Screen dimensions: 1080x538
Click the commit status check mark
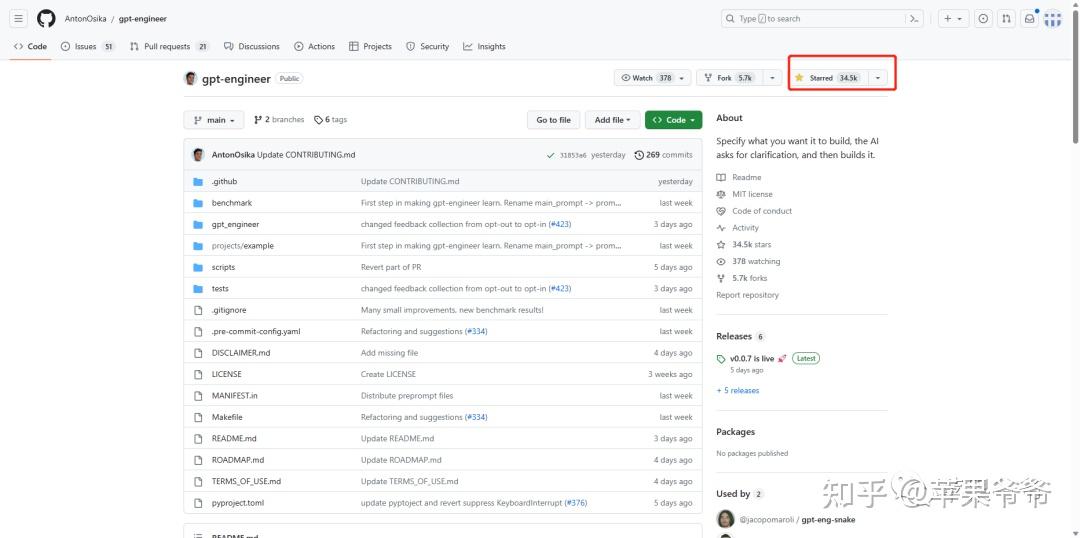pos(550,156)
